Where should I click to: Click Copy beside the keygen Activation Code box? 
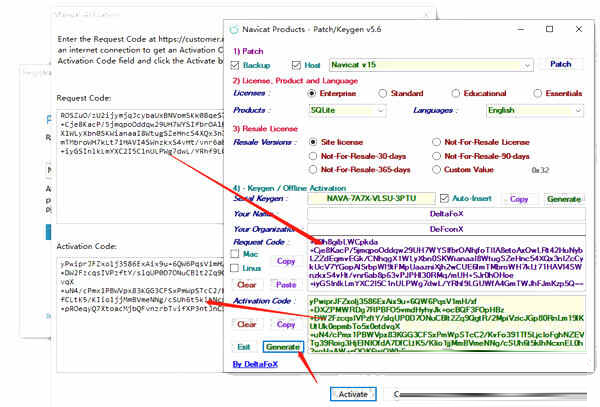[x=286, y=324]
